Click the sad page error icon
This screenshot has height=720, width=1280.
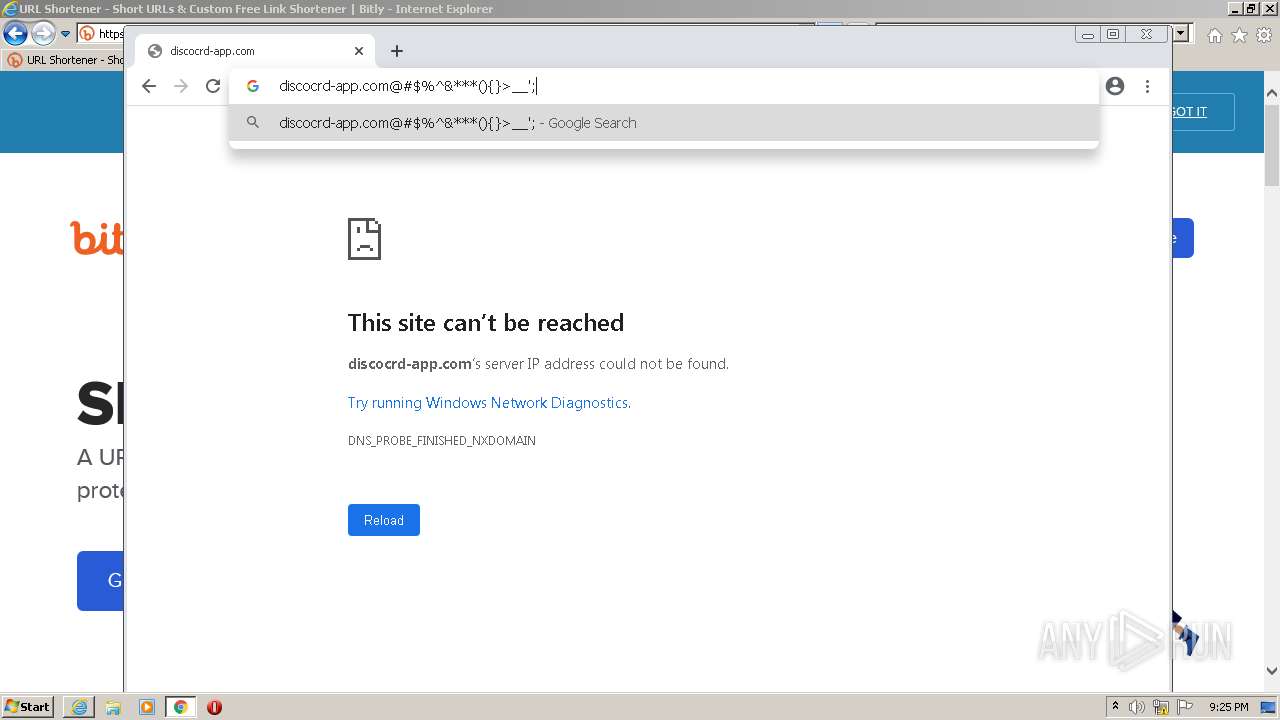(x=364, y=239)
